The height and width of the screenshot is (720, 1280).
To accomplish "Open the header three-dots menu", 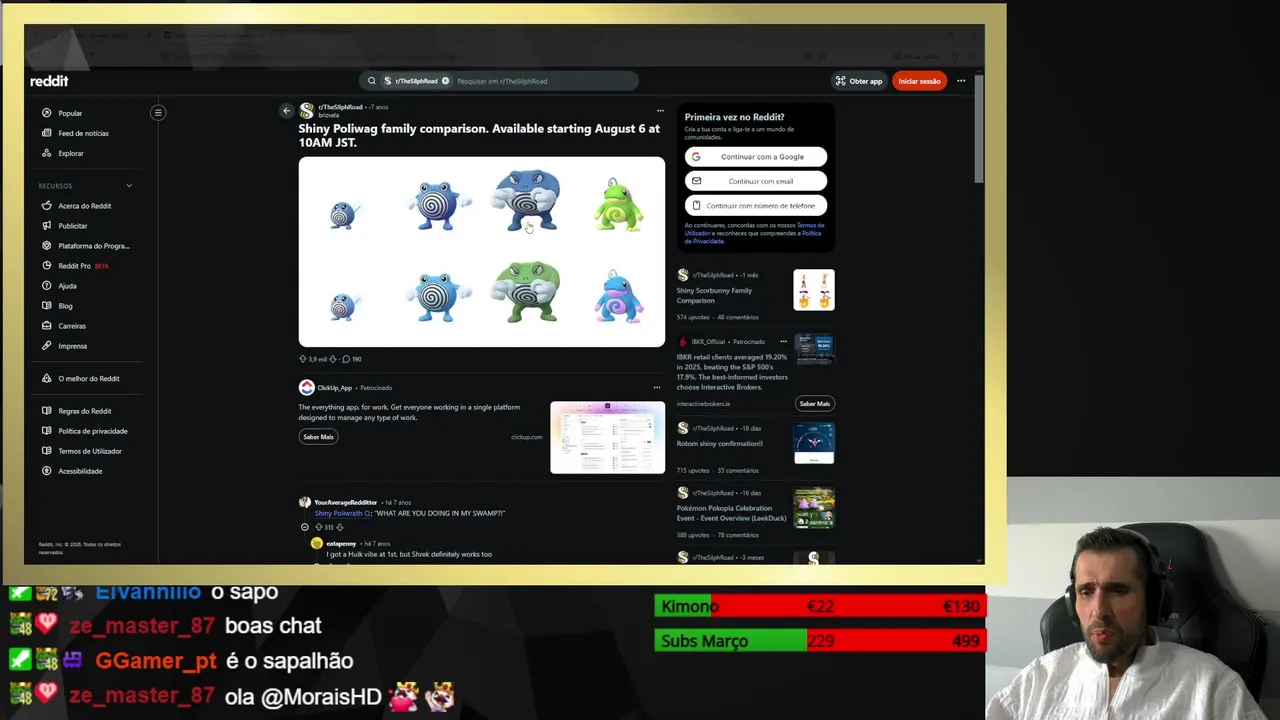I will (961, 81).
